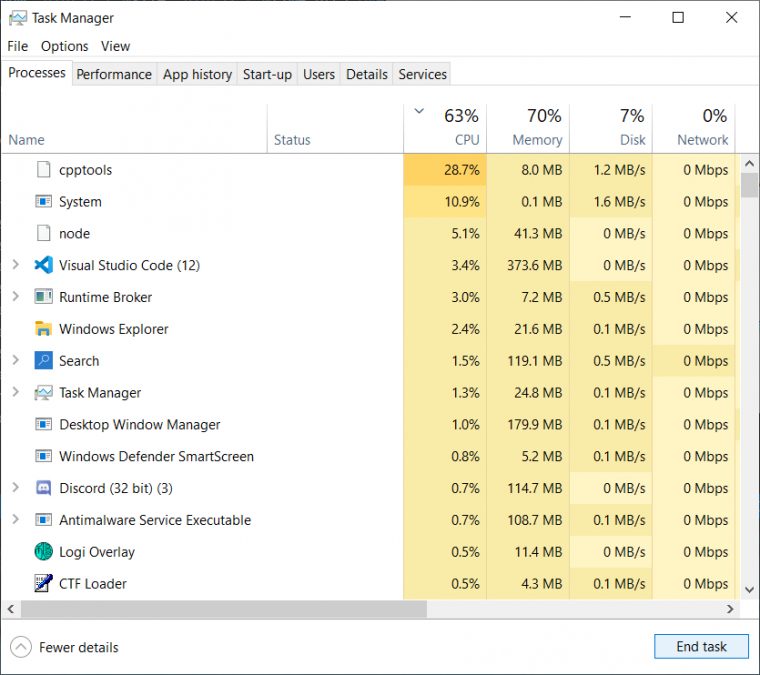Click the node process file icon
Viewport: 760px width, 675px height.
click(x=44, y=233)
